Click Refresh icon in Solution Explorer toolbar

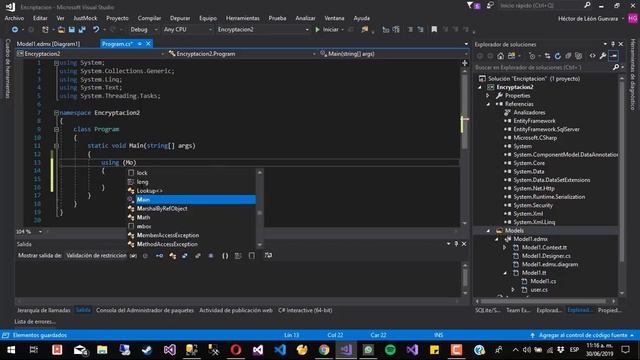(558, 56)
